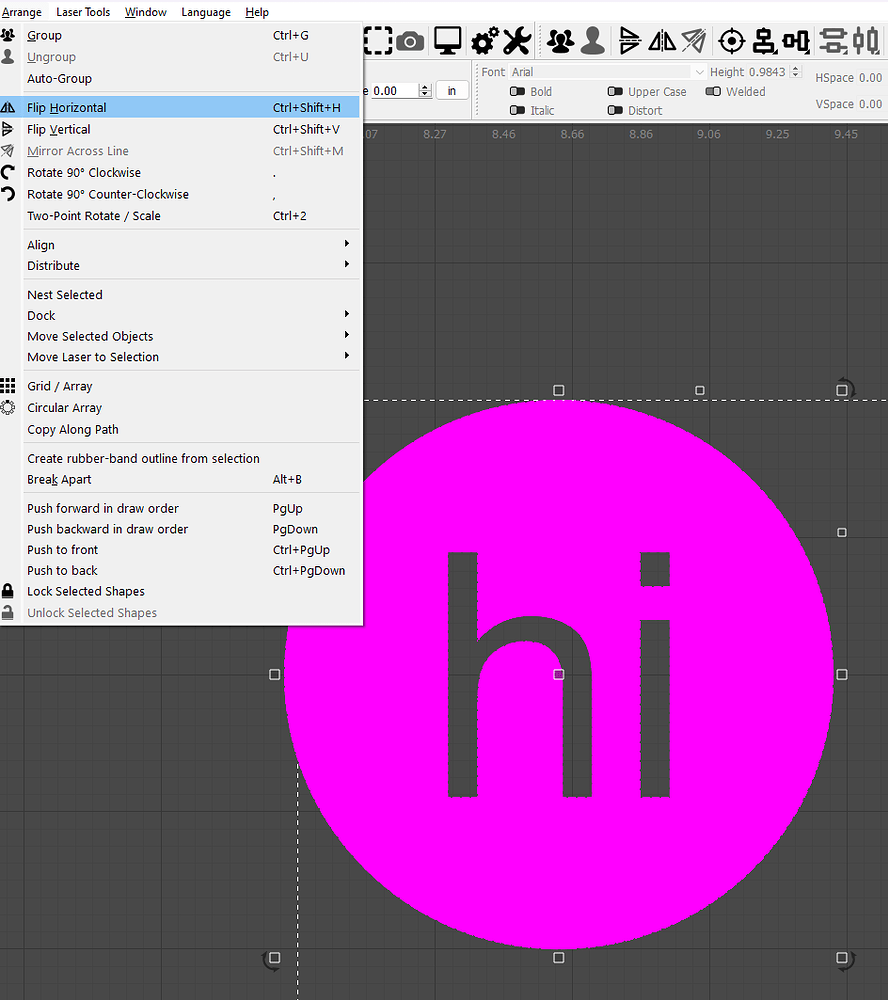Image resolution: width=888 pixels, height=1000 pixels.
Task: Click the Circular Array icon in left sidebar
Action: (x=8, y=407)
